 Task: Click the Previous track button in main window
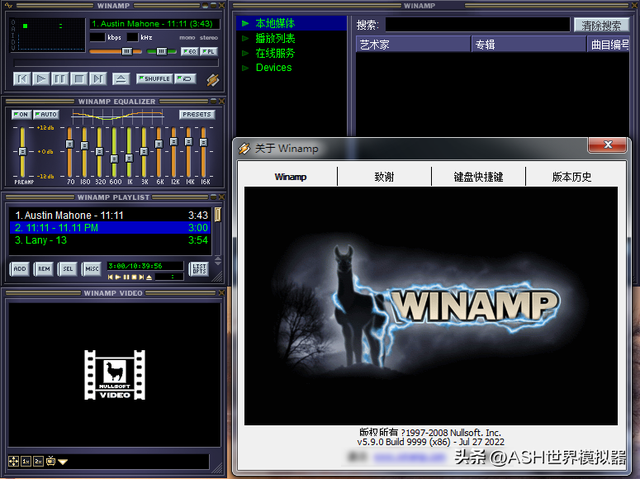22,78
